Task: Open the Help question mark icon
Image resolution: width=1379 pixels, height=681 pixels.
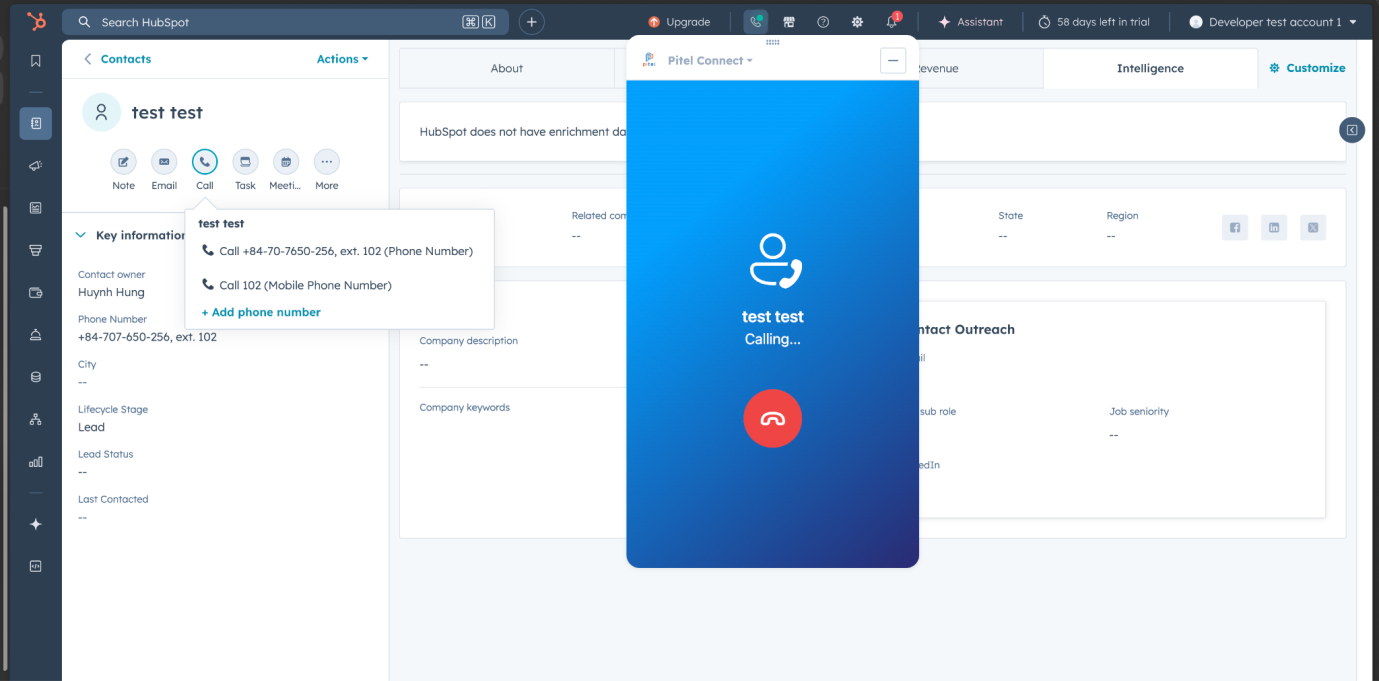Action: tap(823, 22)
